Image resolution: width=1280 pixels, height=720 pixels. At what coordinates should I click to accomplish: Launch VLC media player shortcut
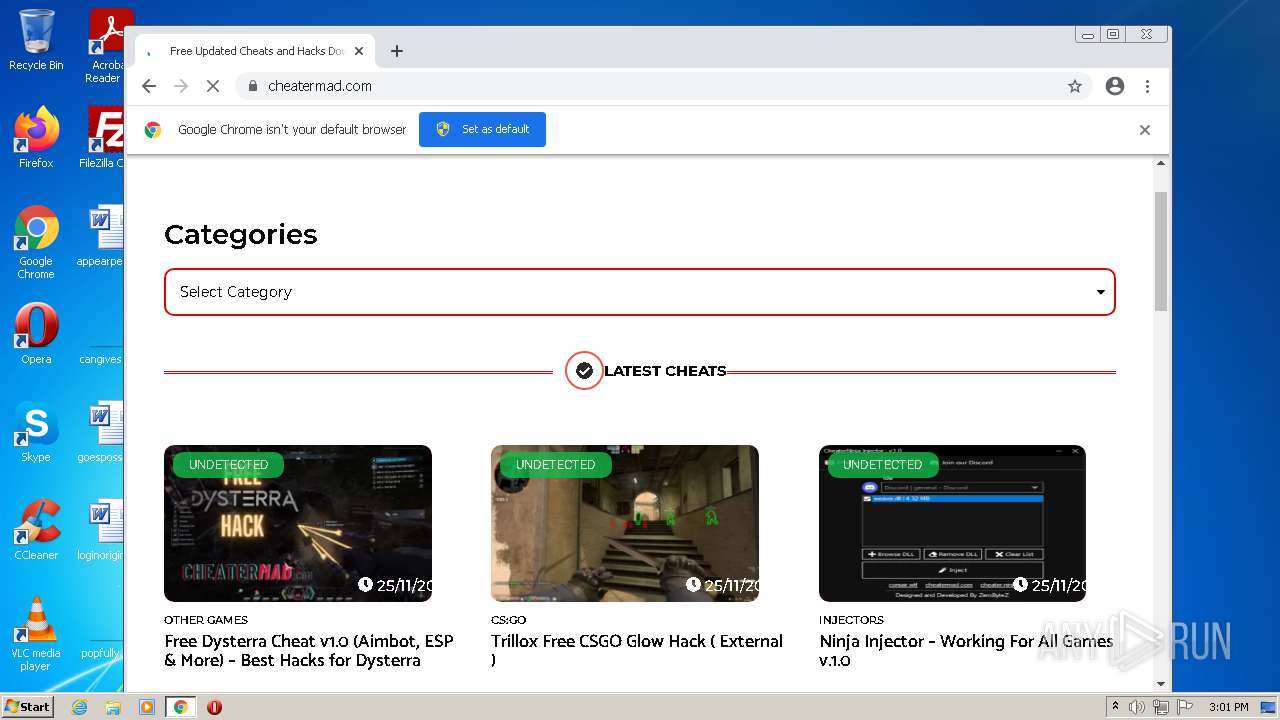click(x=36, y=634)
